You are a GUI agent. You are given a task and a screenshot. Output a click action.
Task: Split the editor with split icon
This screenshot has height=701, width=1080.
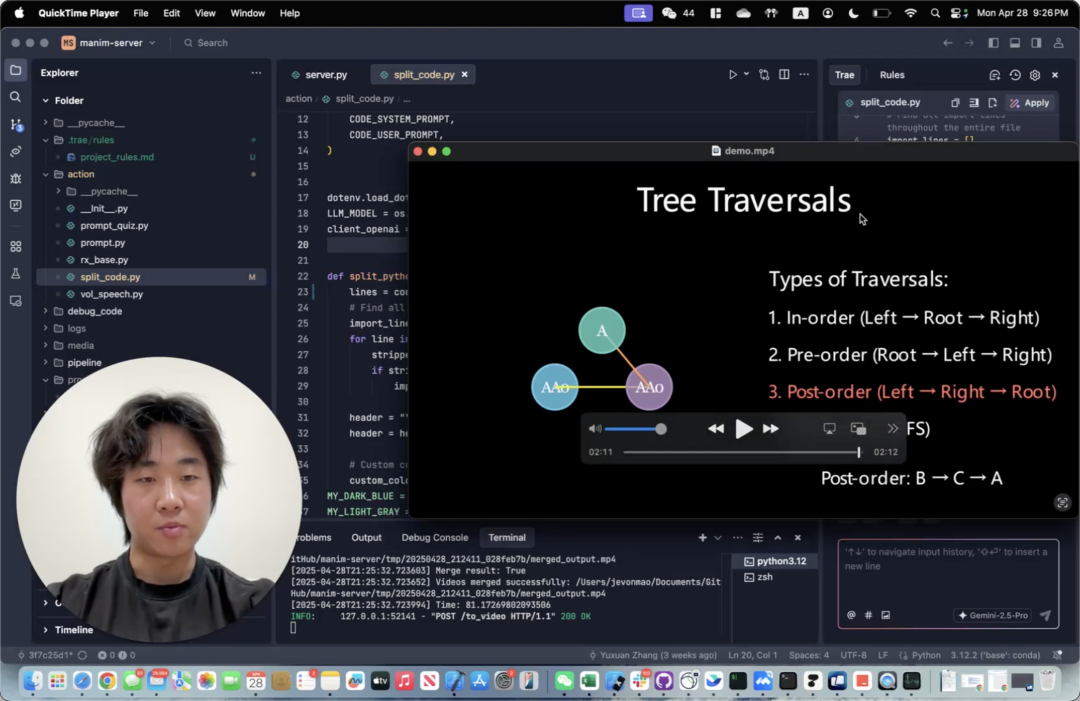784,74
